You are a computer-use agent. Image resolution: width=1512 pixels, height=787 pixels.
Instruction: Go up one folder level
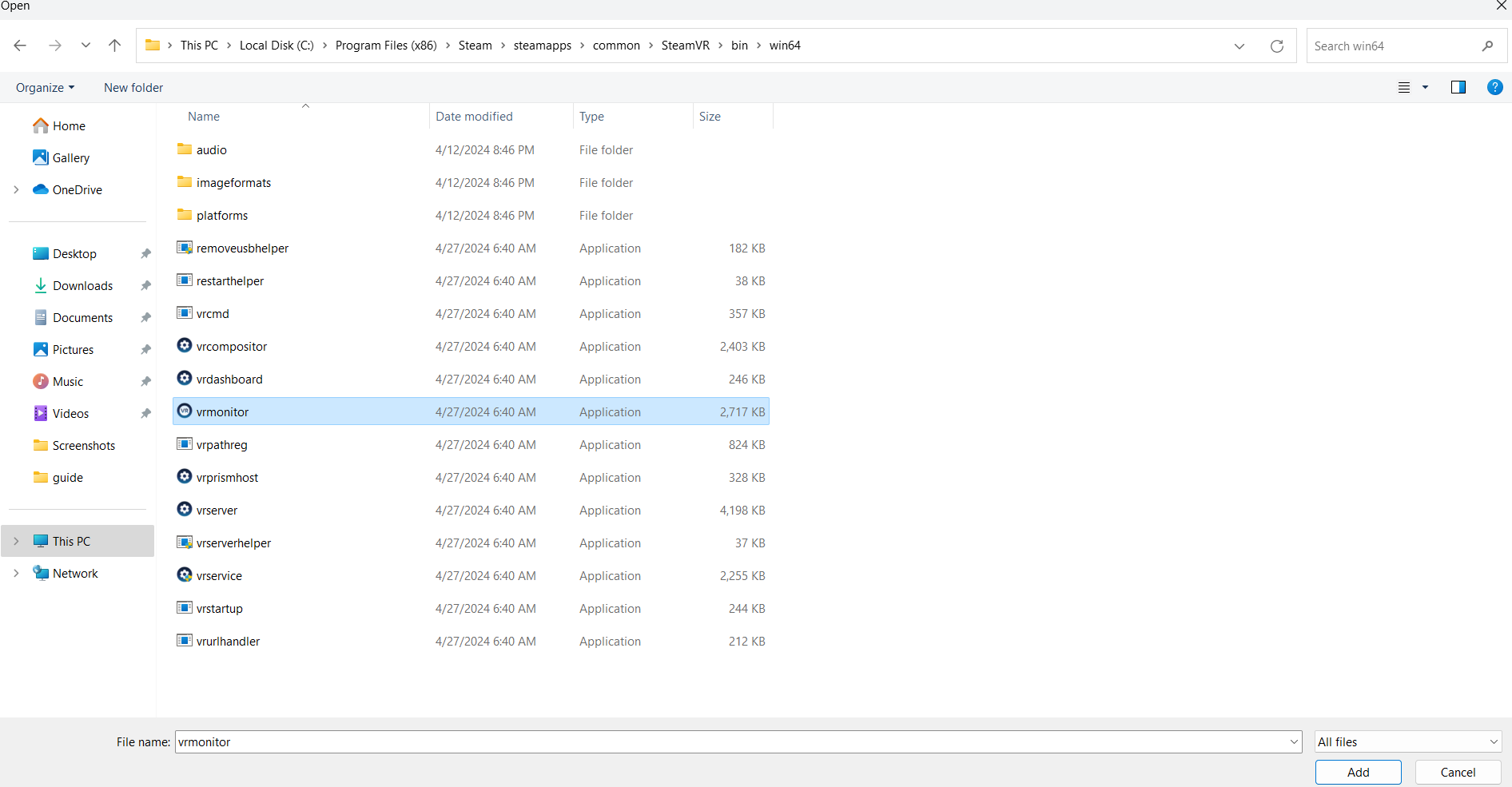pos(115,46)
